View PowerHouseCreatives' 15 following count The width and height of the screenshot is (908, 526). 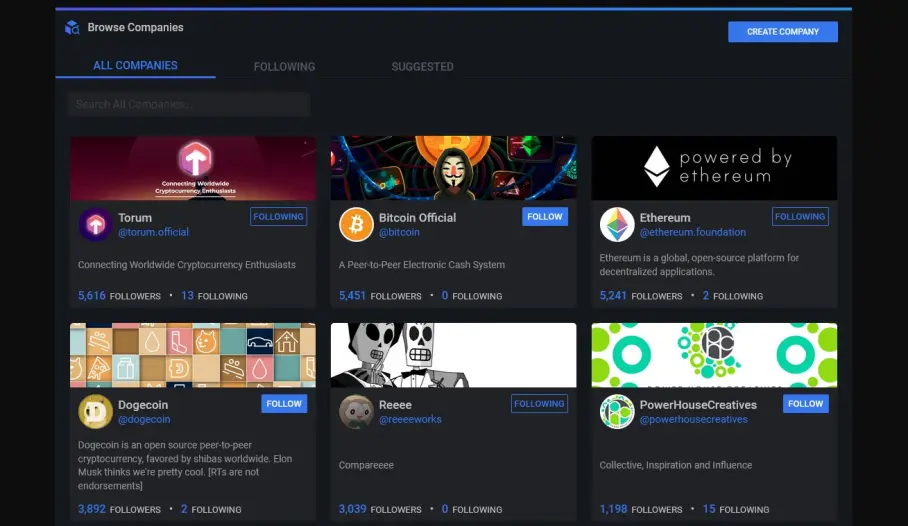tap(736, 509)
